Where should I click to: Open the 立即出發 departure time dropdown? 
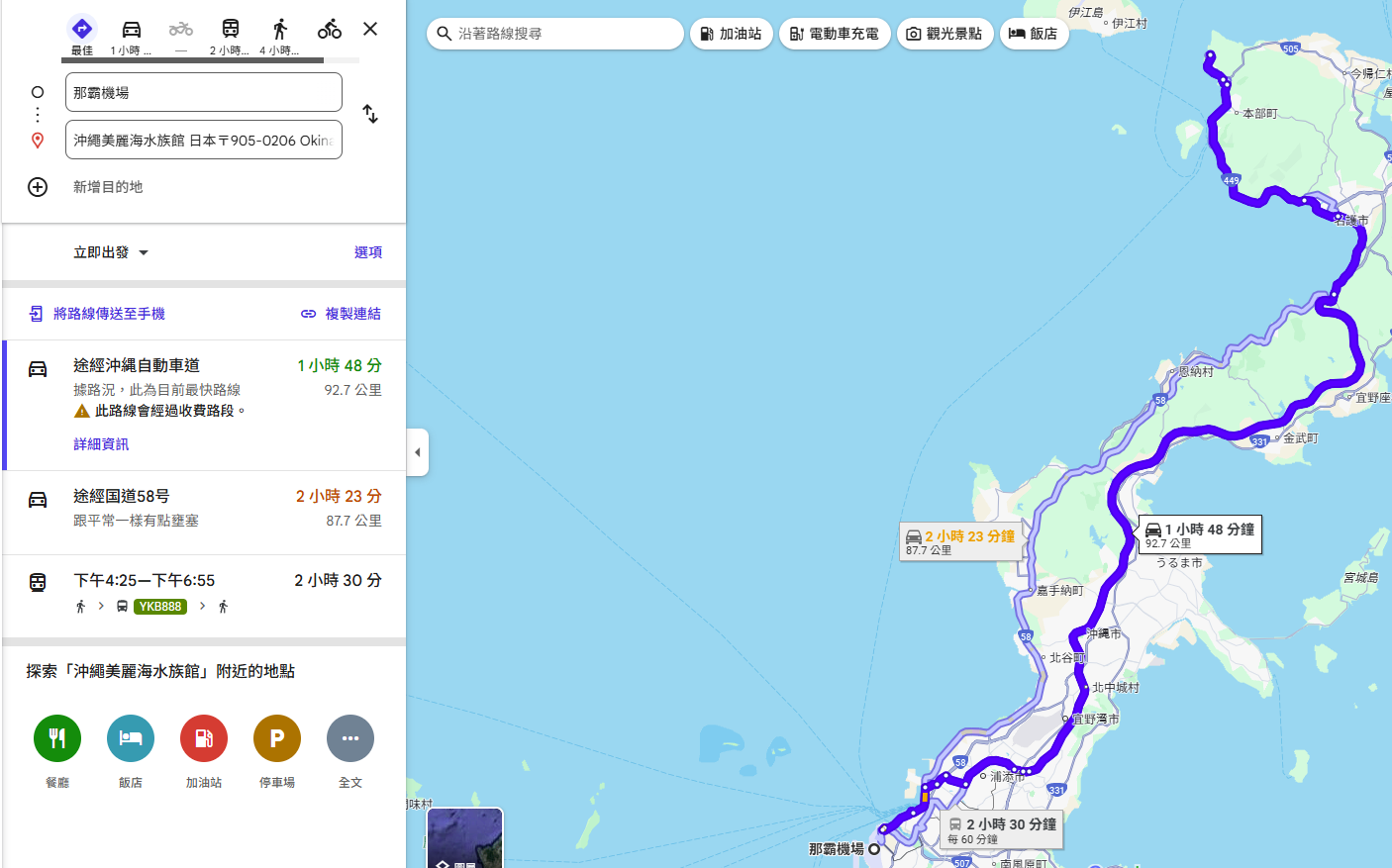click(110, 252)
